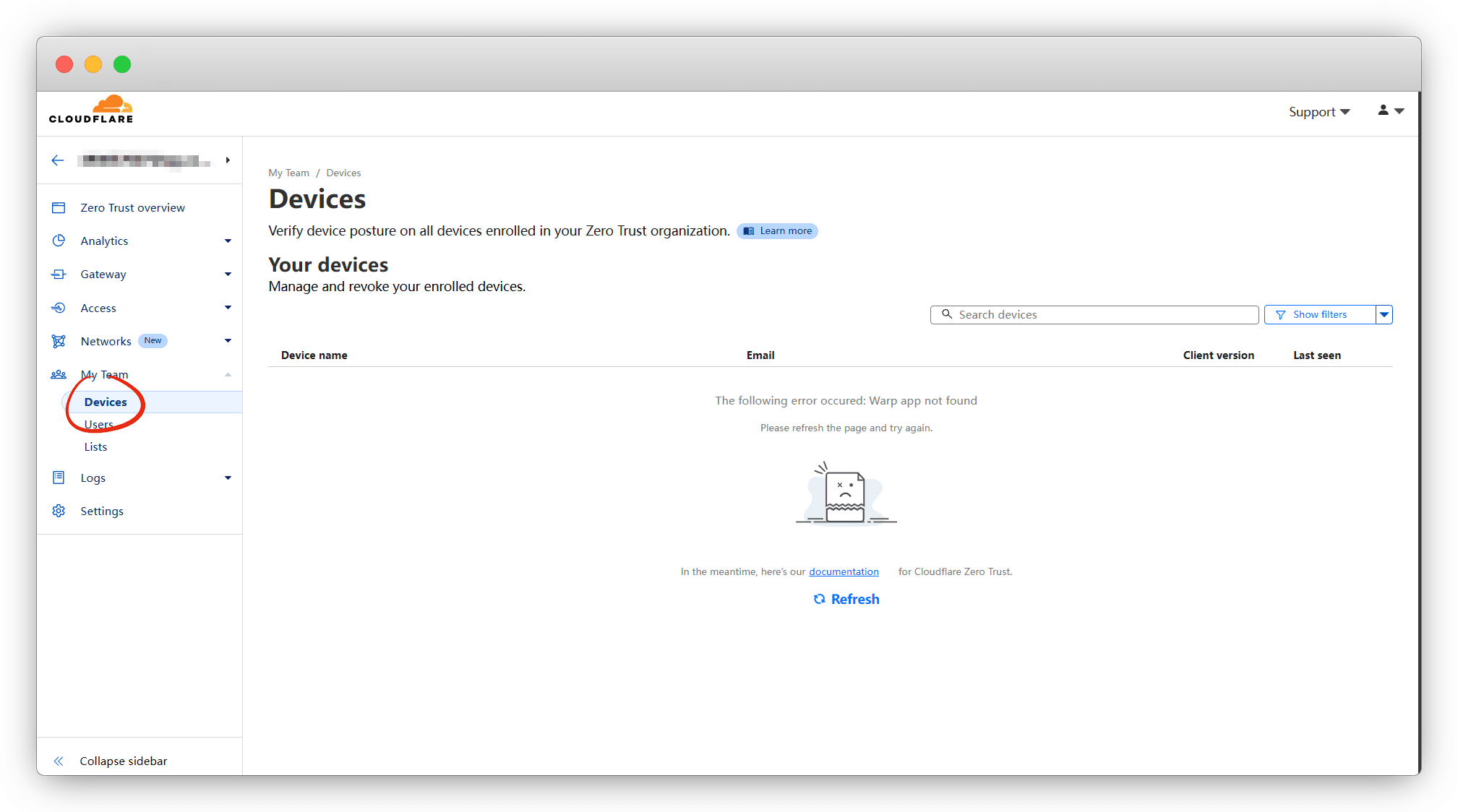This screenshot has height=812, width=1458.
Task: Expand the Analytics section arrow
Action: click(x=228, y=241)
